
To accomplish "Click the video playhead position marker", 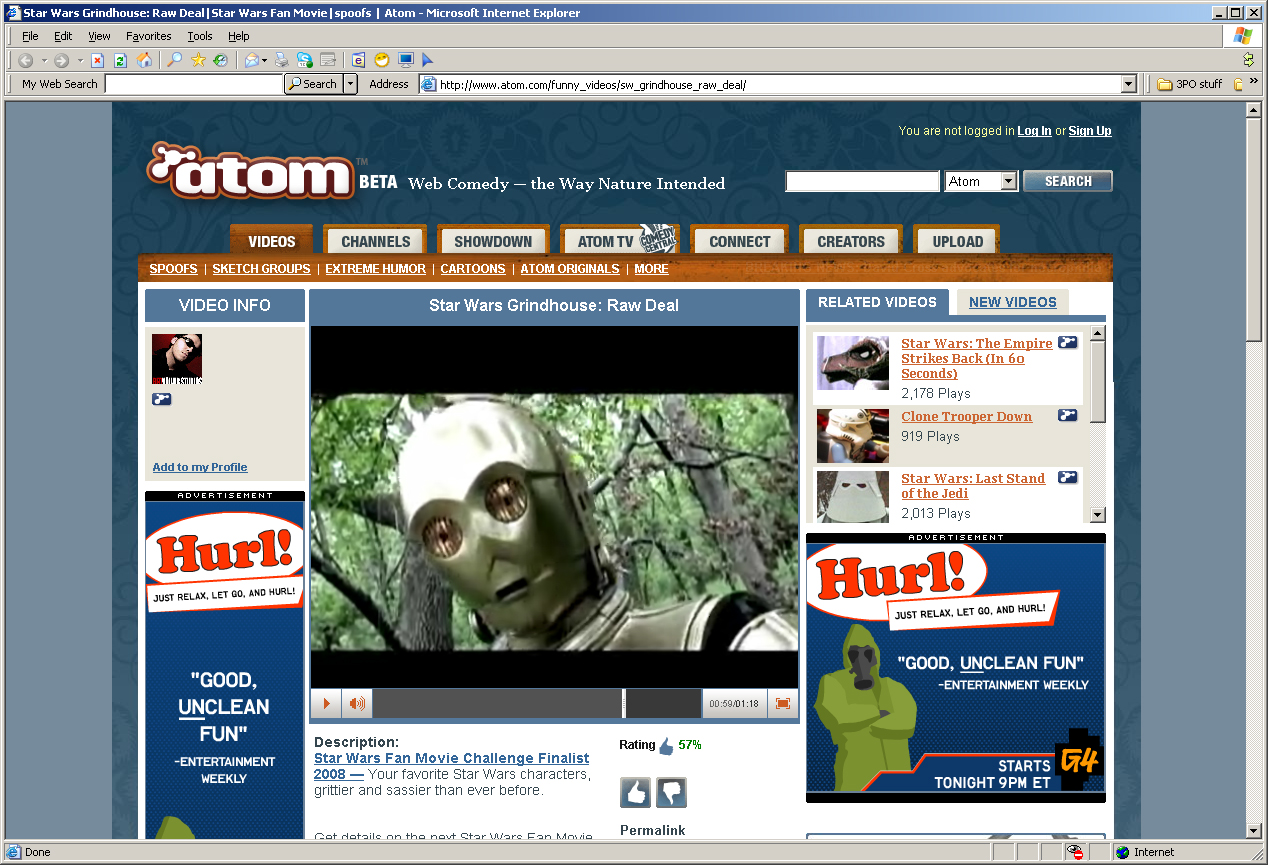I will point(624,704).
